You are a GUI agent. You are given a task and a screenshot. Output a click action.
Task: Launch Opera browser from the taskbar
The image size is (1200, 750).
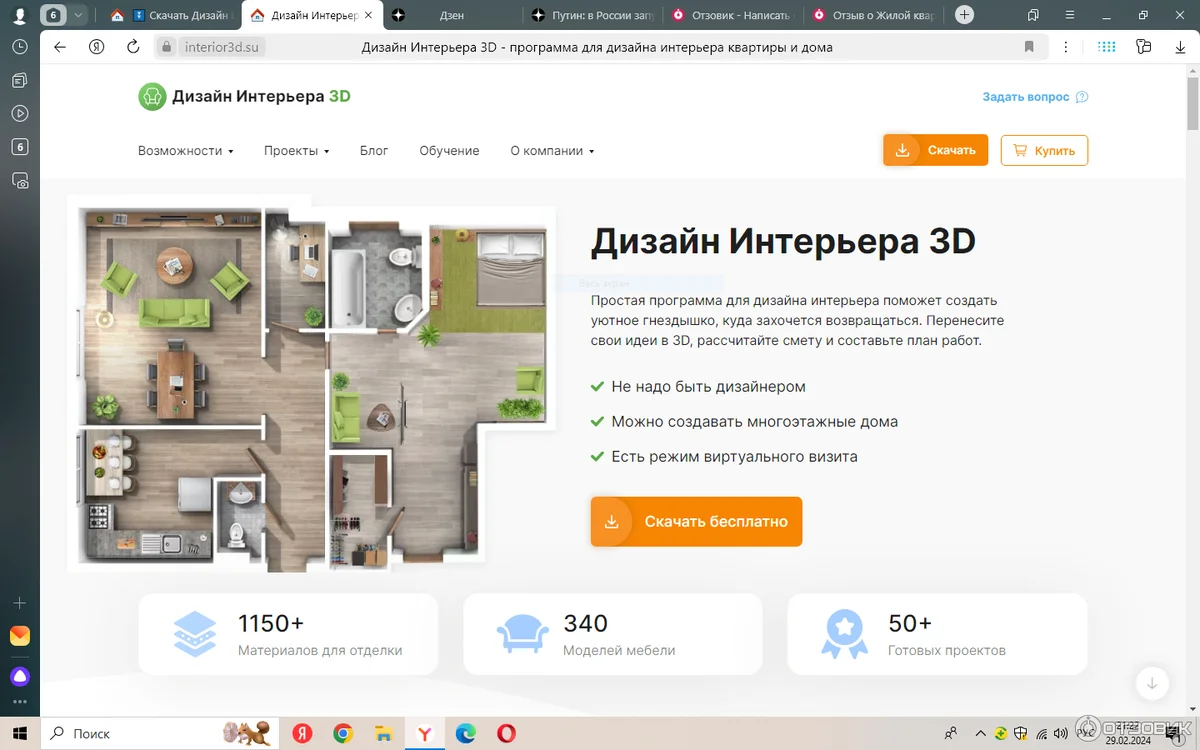[507, 733]
